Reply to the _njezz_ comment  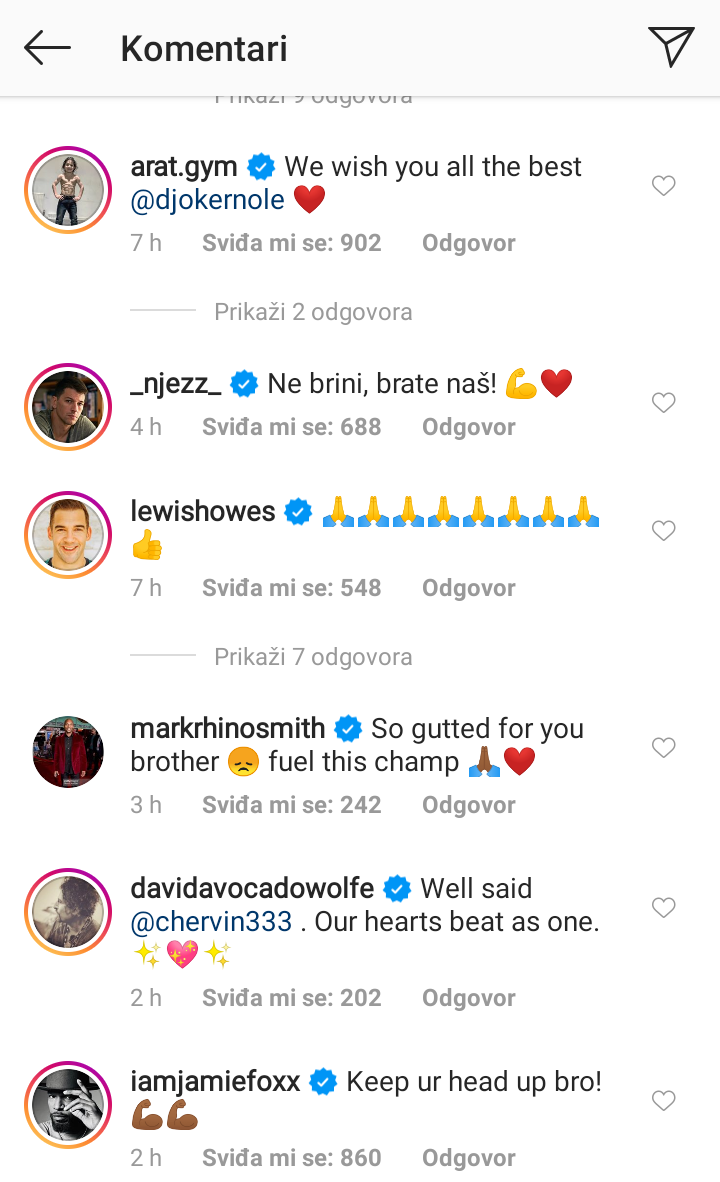tap(468, 427)
